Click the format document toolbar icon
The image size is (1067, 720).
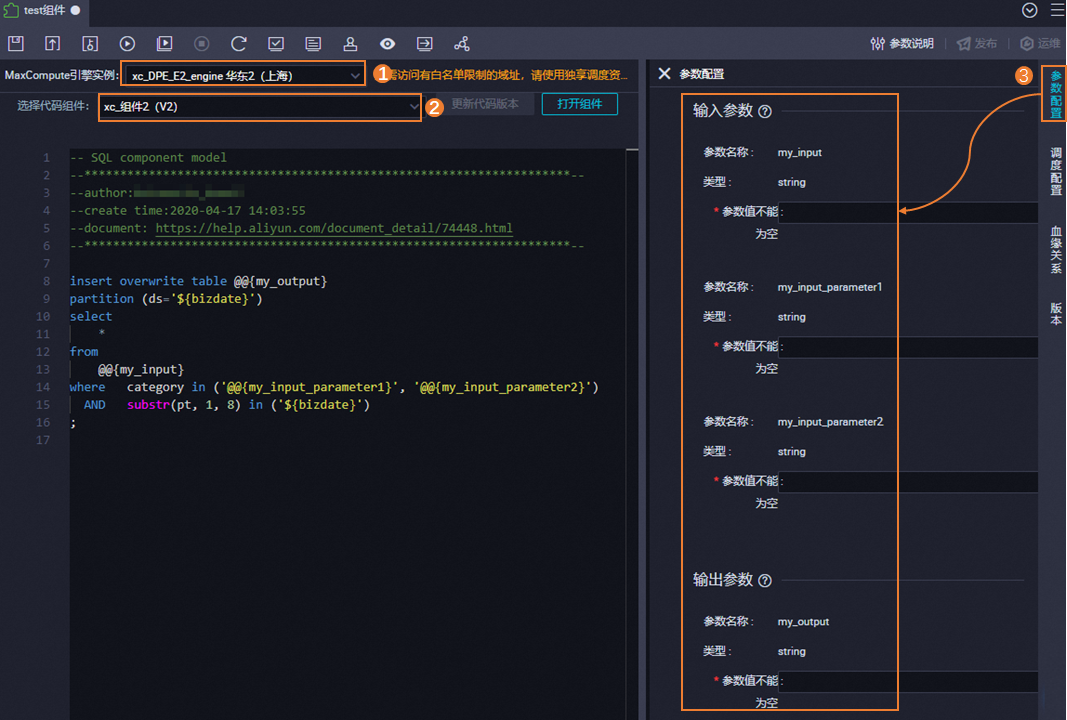(x=313, y=43)
